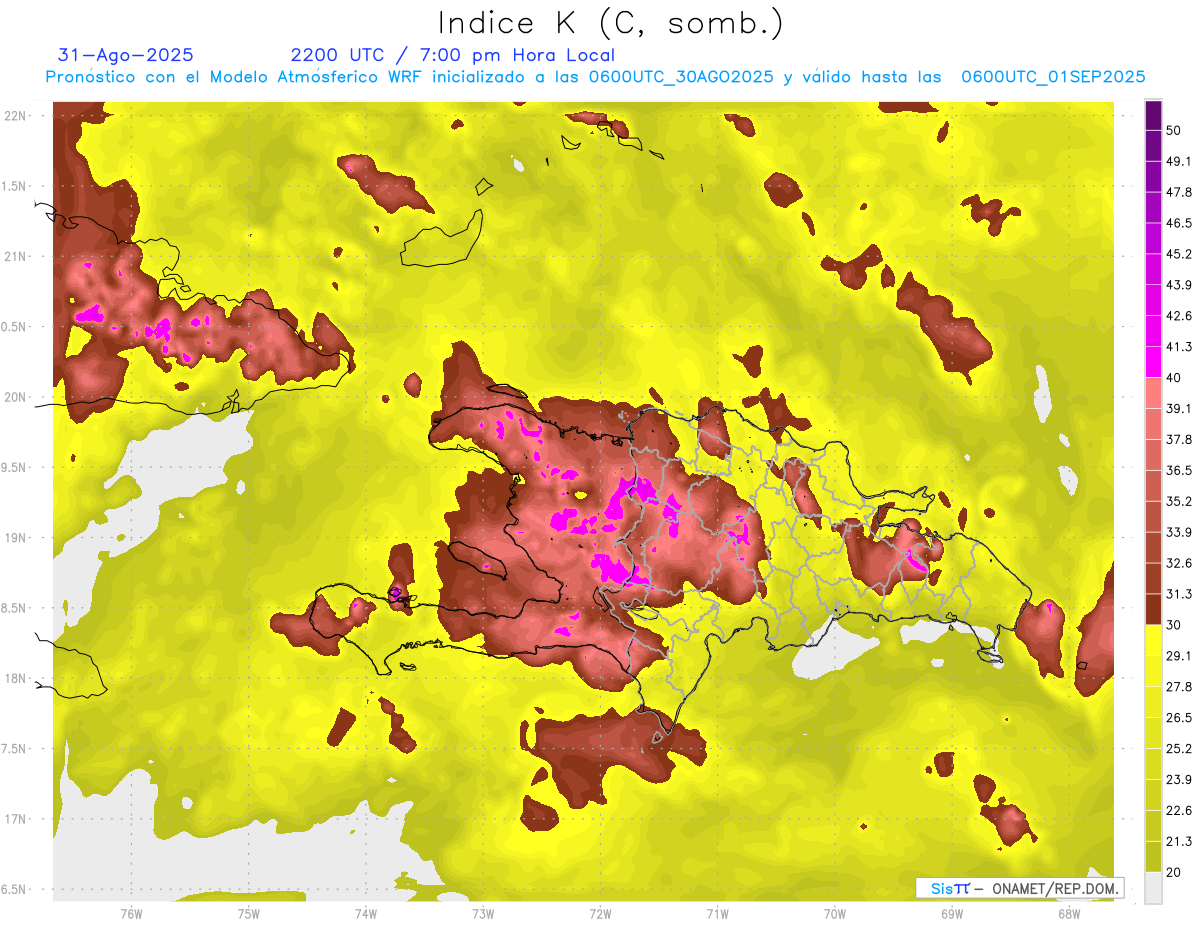
Task: Select the '42.6' color scale value
Action: [1179, 316]
